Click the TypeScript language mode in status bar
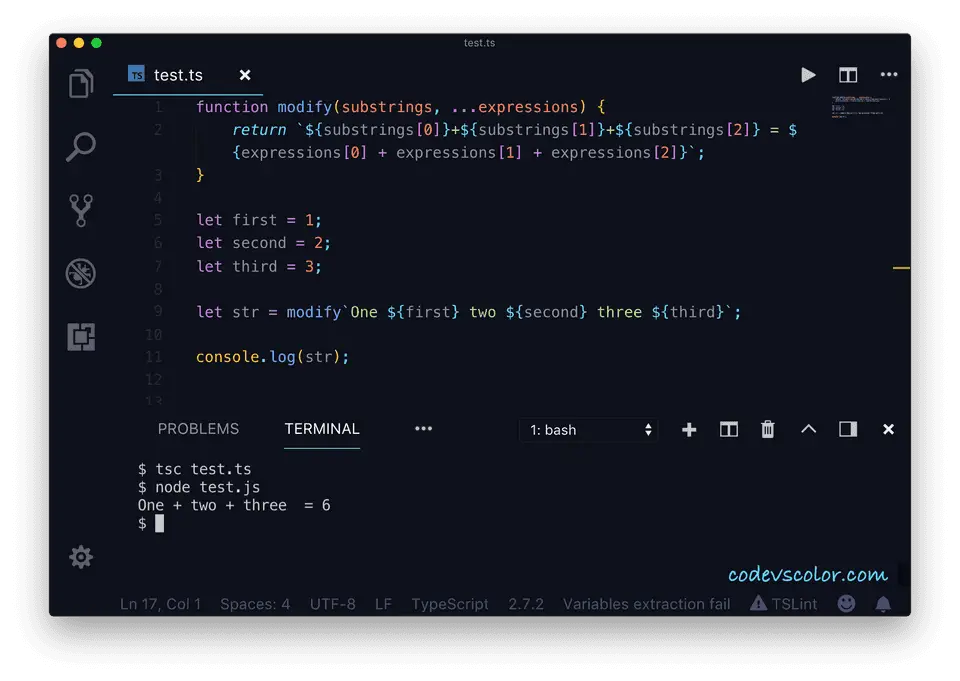The width and height of the screenshot is (960, 681). click(450, 604)
